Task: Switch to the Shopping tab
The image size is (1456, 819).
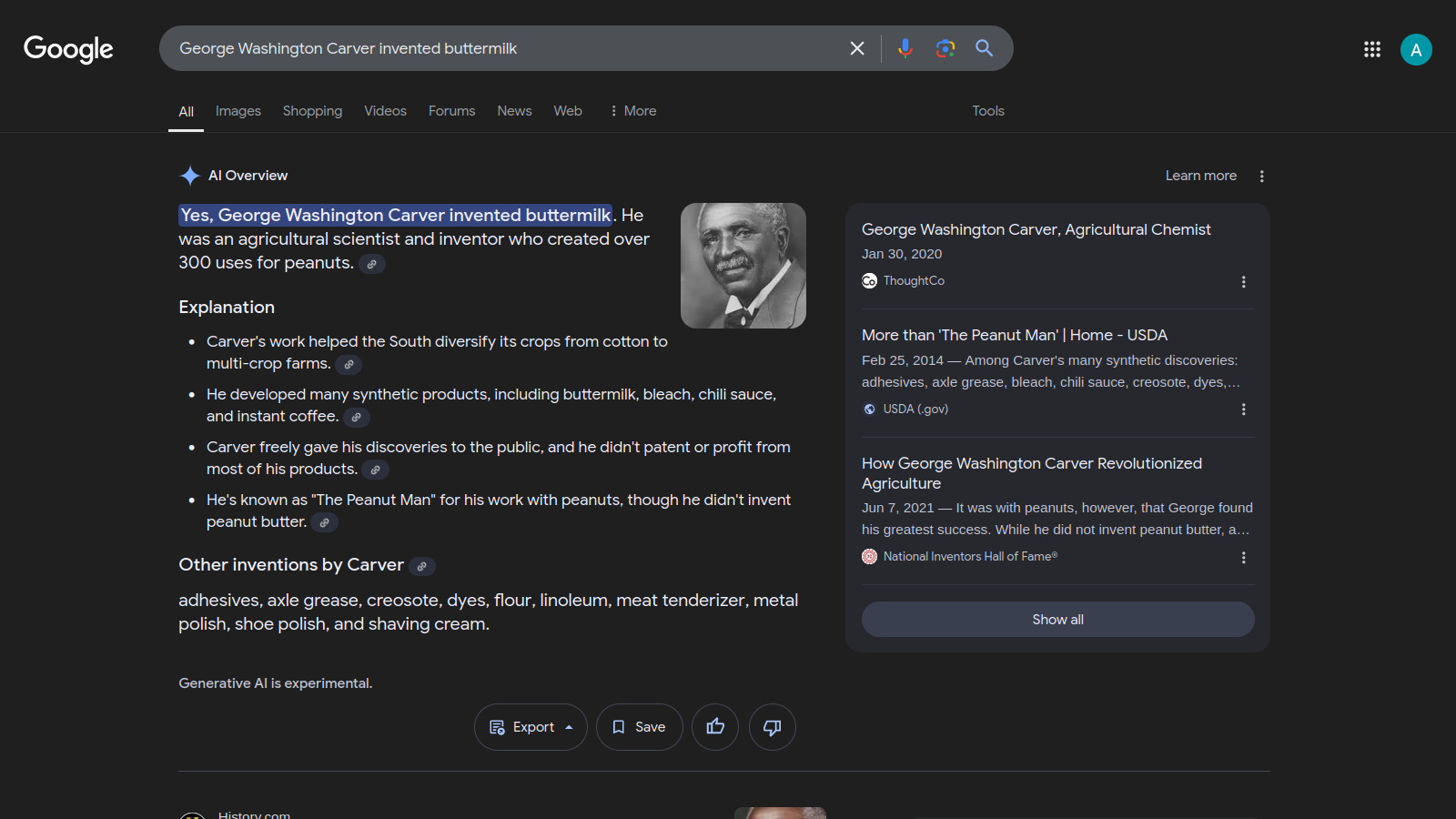Action: [312, 111]
